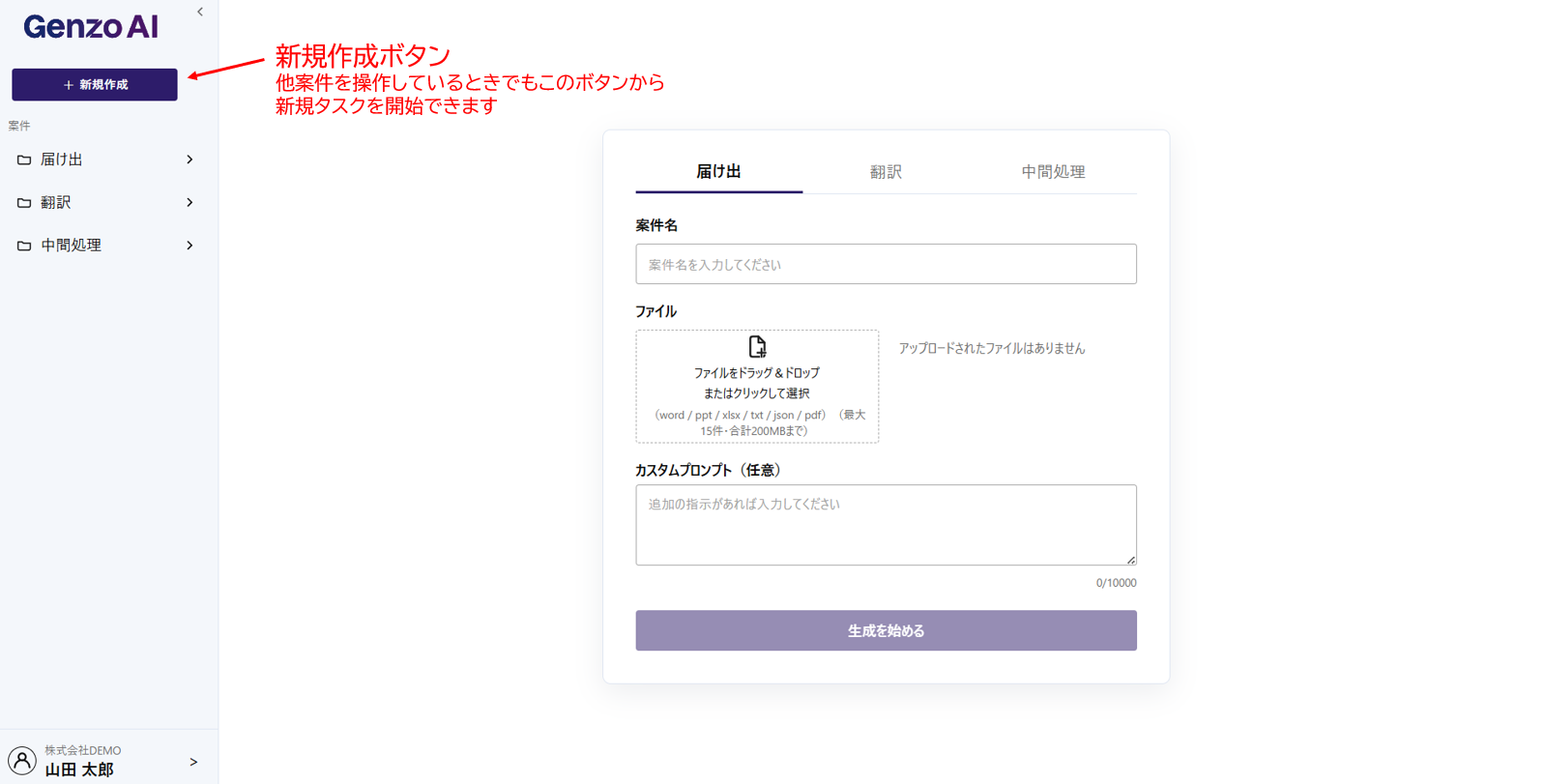This screenshot has height=784, width=1544.
Task: Collapse the sidebar with the top chevron
Action: 200,13
